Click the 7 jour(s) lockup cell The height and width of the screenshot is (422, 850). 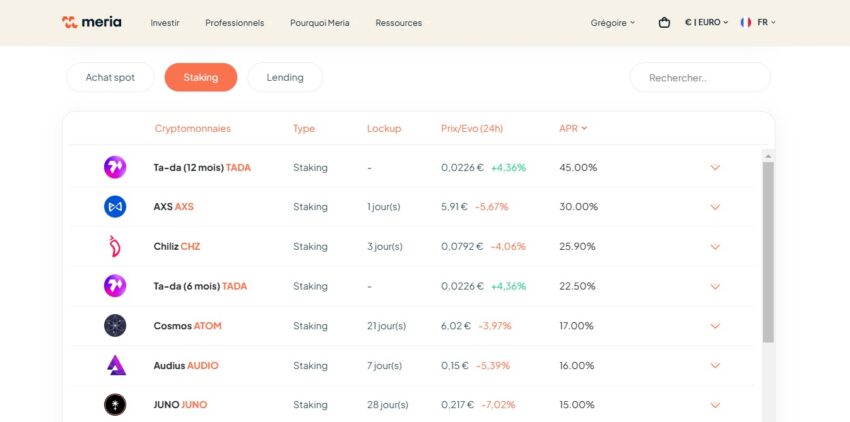tap(384, 366)
